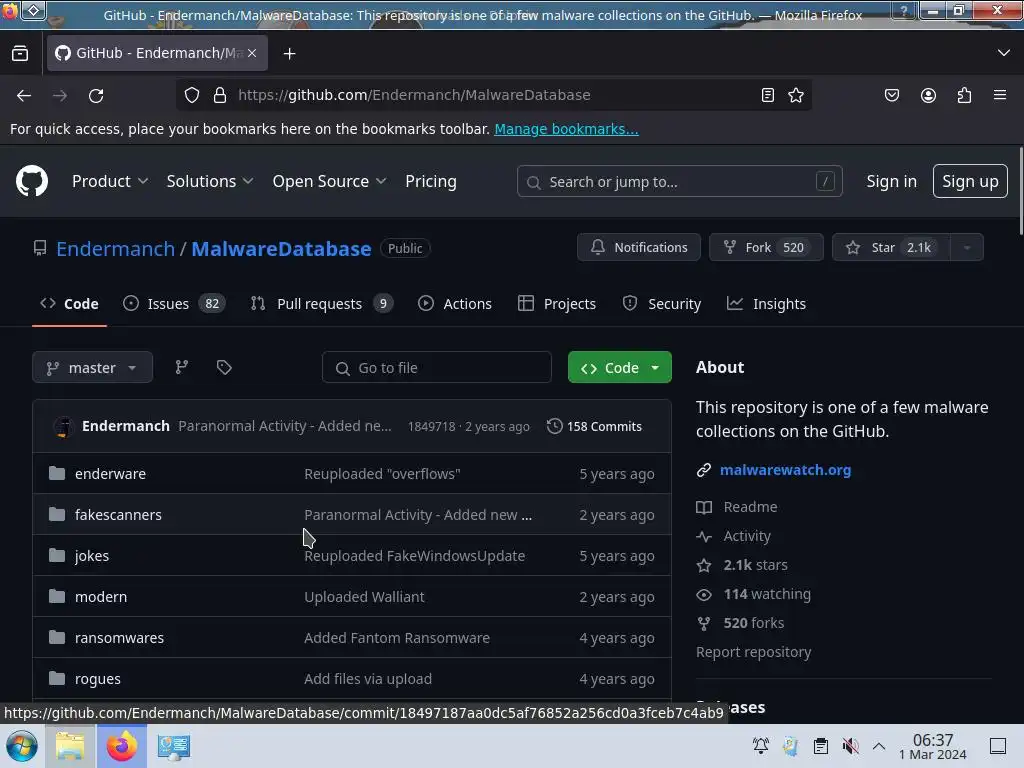Viewport: 1024px width, 768px height.
Task: Click the Notifications bell button
Action: [638, 248]
